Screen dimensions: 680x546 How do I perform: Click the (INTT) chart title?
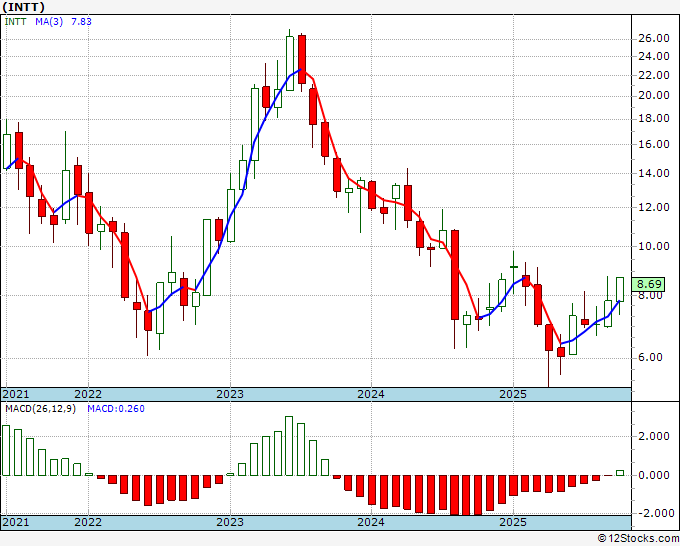click(x=23, y=7)
